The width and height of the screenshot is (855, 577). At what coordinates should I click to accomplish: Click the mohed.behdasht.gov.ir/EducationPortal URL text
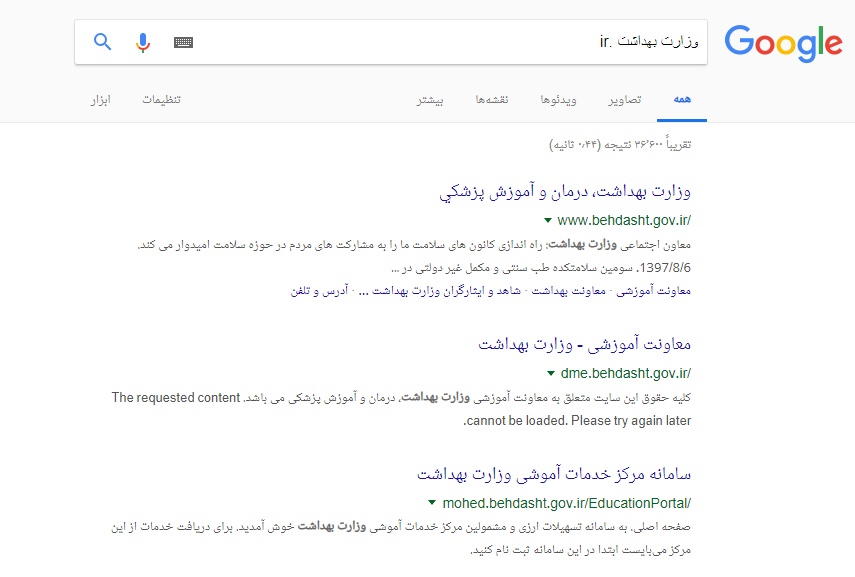coord(567,503)
